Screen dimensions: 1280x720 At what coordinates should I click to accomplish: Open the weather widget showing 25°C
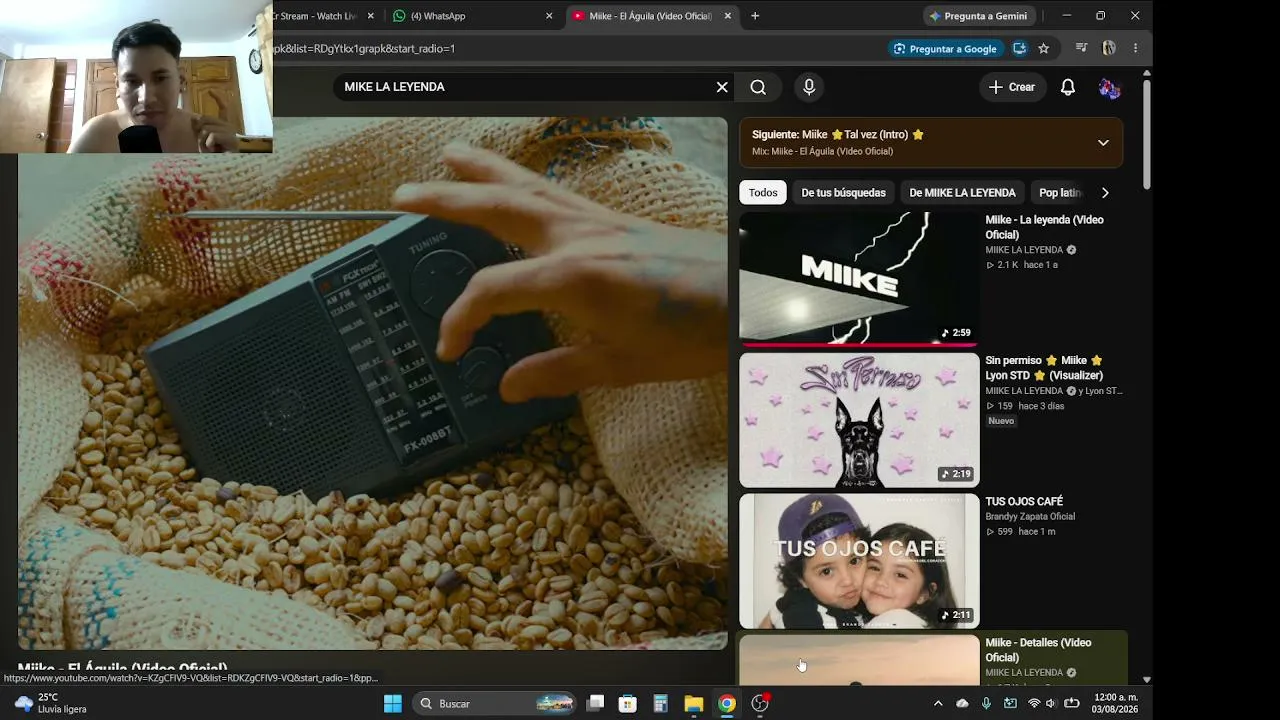[50, 703]
